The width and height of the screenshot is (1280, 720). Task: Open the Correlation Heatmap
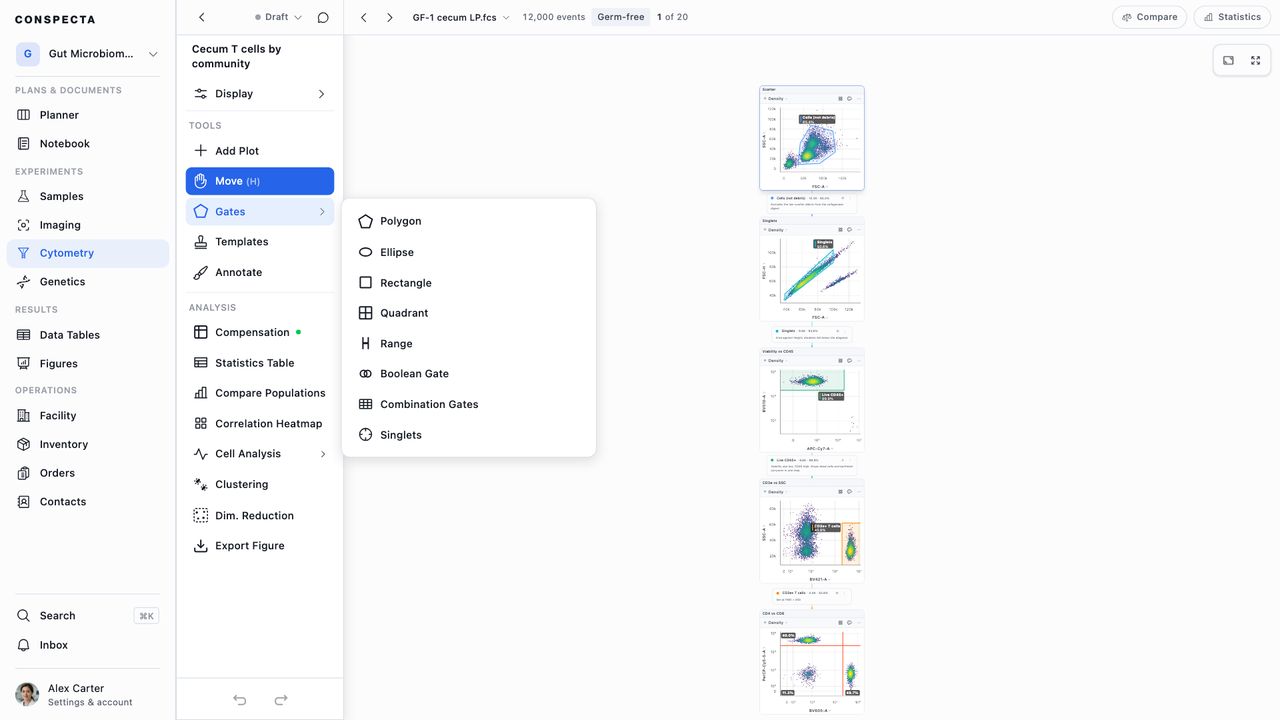pyautogui.click(x=260, y=424)
